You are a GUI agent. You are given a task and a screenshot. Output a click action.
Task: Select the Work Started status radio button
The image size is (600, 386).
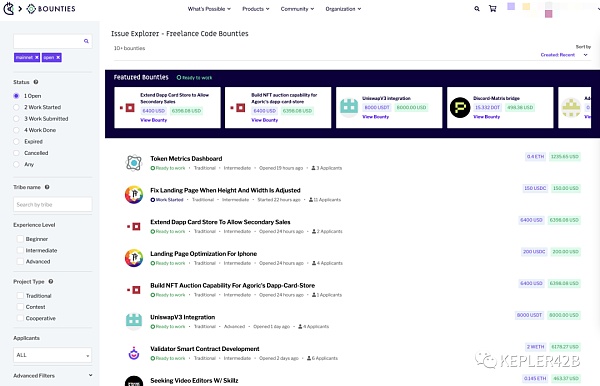point(16,107)
